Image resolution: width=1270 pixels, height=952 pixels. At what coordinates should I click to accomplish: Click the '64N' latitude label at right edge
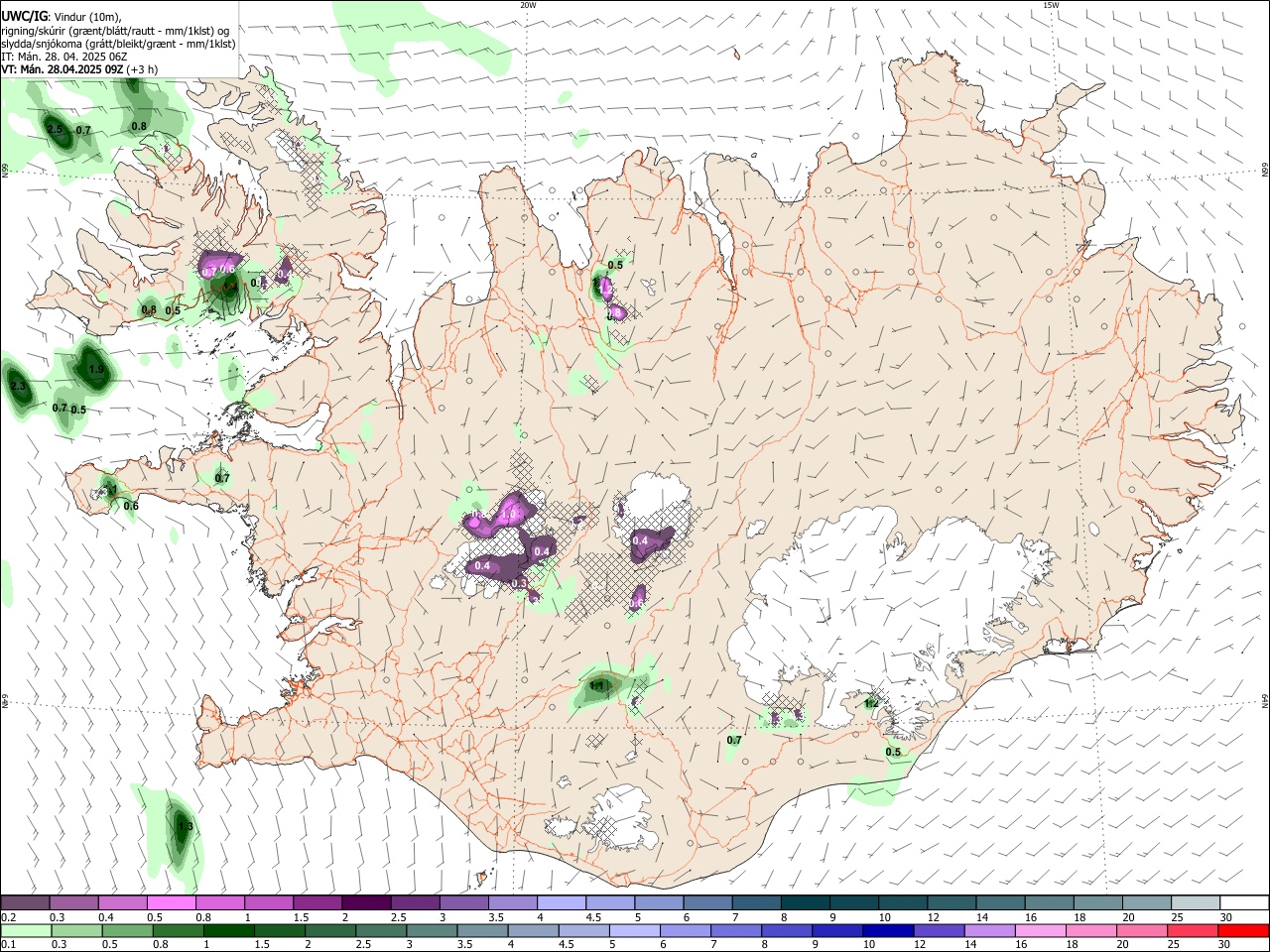pyautogui.click(x=1265, y=701)
